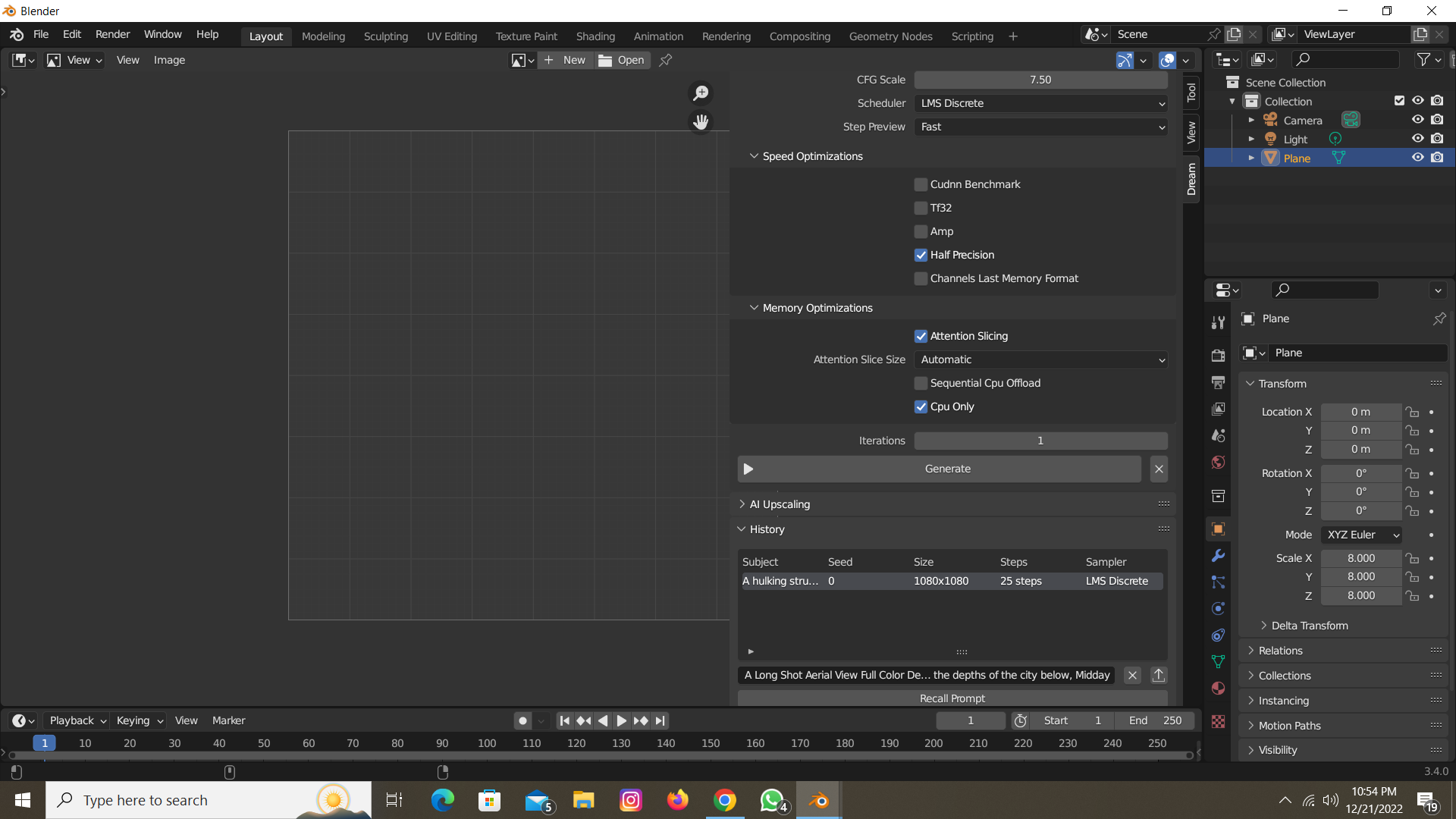Click jump to first frame playback button

click(564, 720)
